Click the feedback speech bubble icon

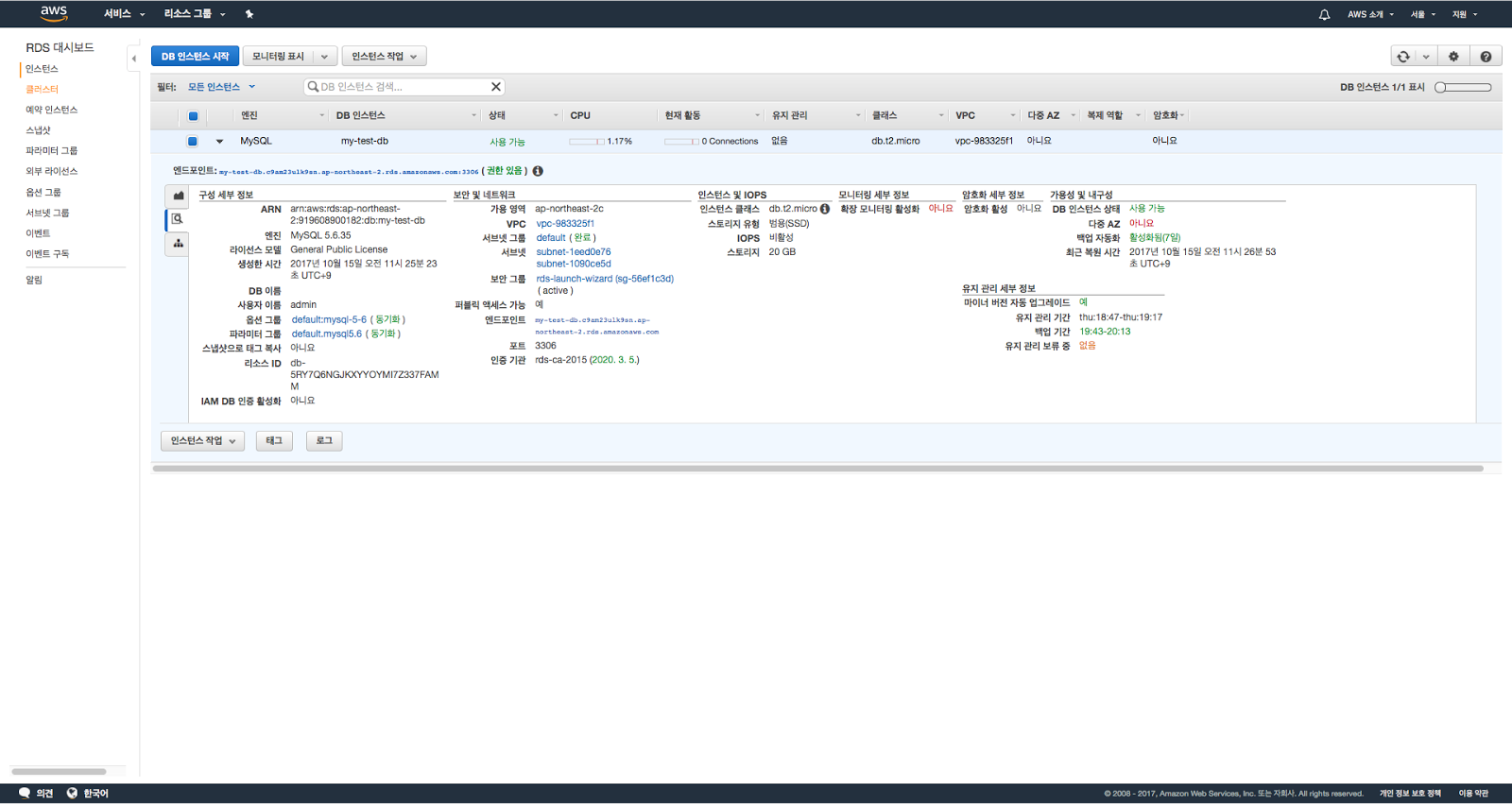[25, 794]
